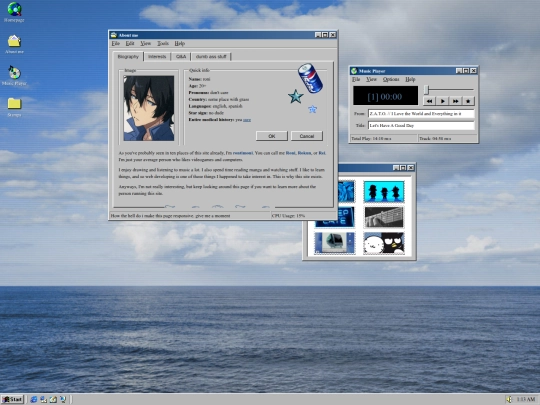This screenshot has width=540, height=405.
Task: Click the second quick launch icon
Action: pyautogui.click(x=43, y=399)
